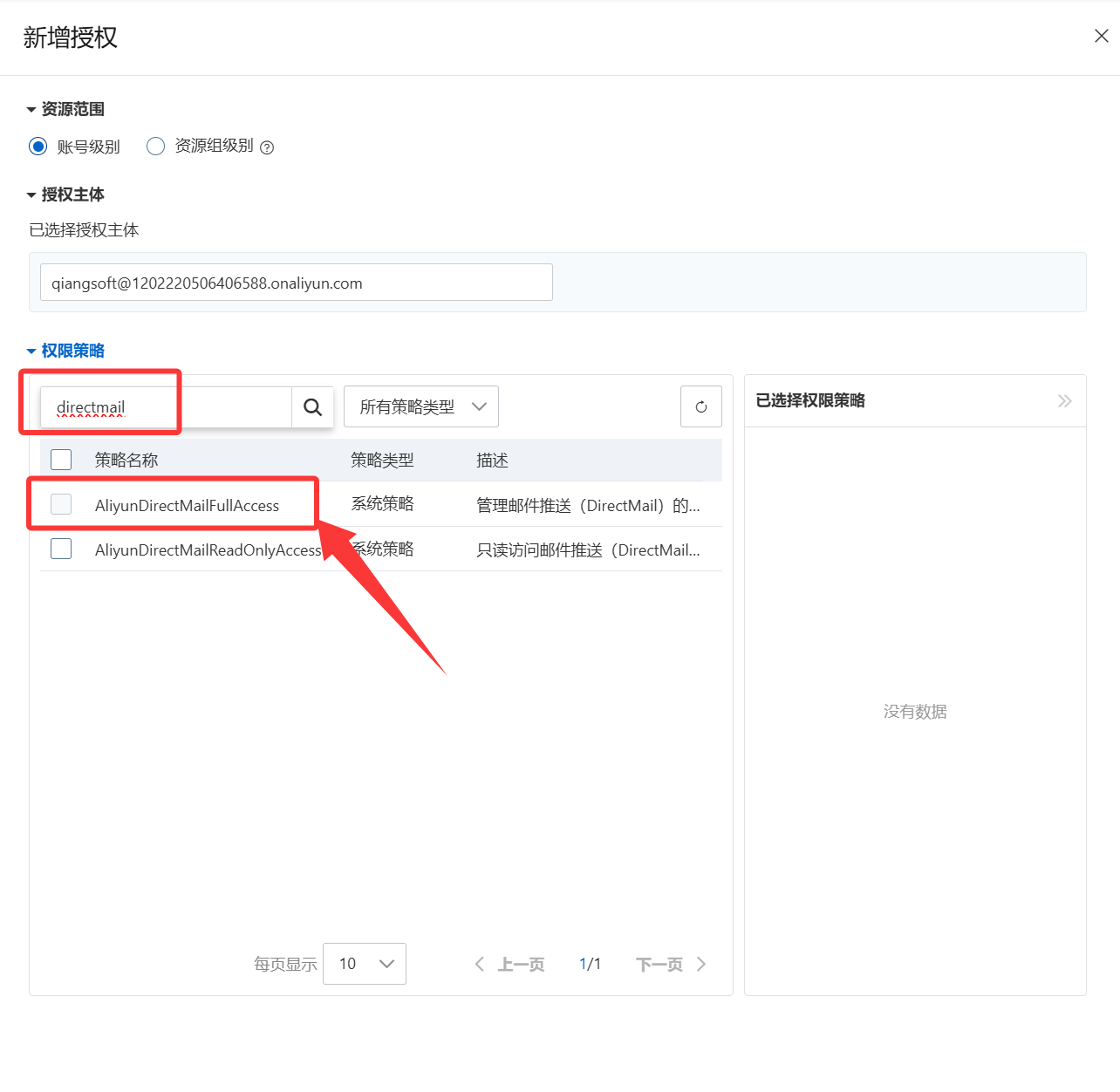Screen dimensions: 1120x1092
Task: Open the per-page count dropdown showing 10
Action: tap(364, 964)
